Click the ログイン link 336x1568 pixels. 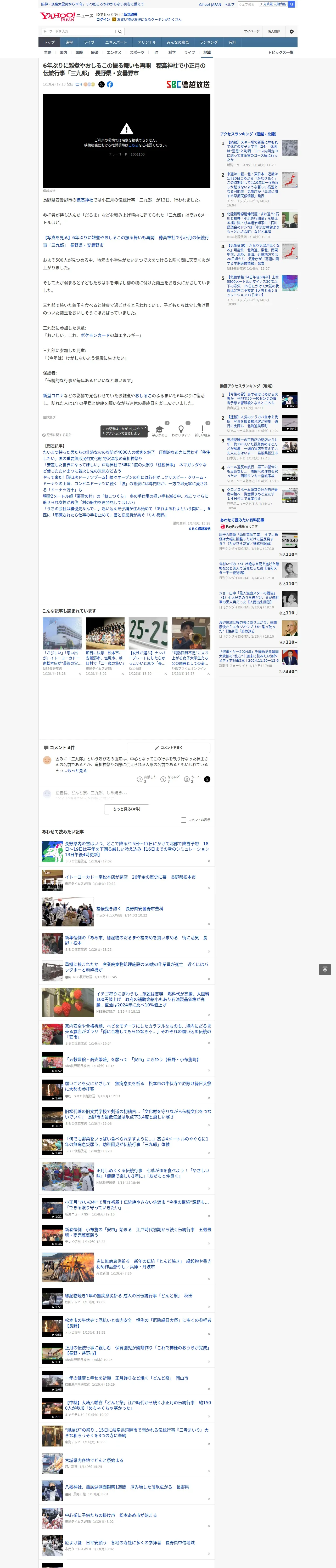point(103,20)
